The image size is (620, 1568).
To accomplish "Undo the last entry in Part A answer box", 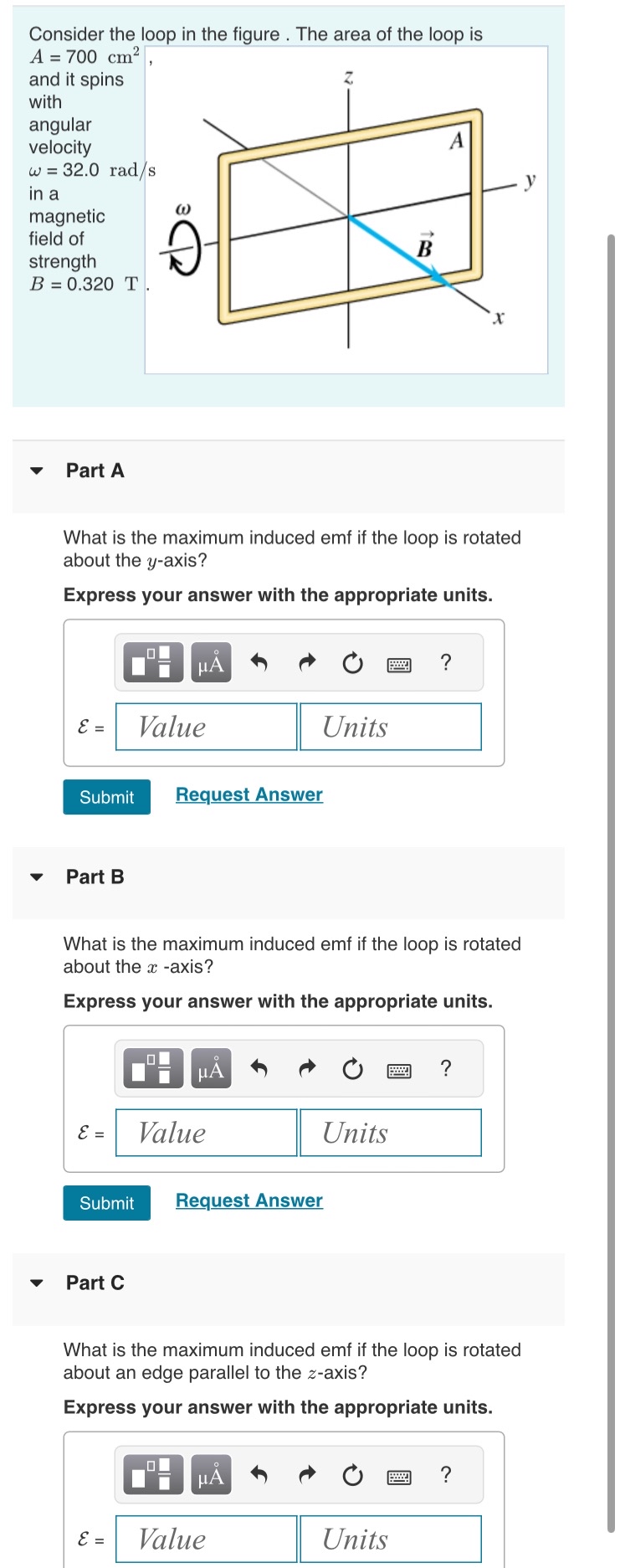I will [258, 661].
